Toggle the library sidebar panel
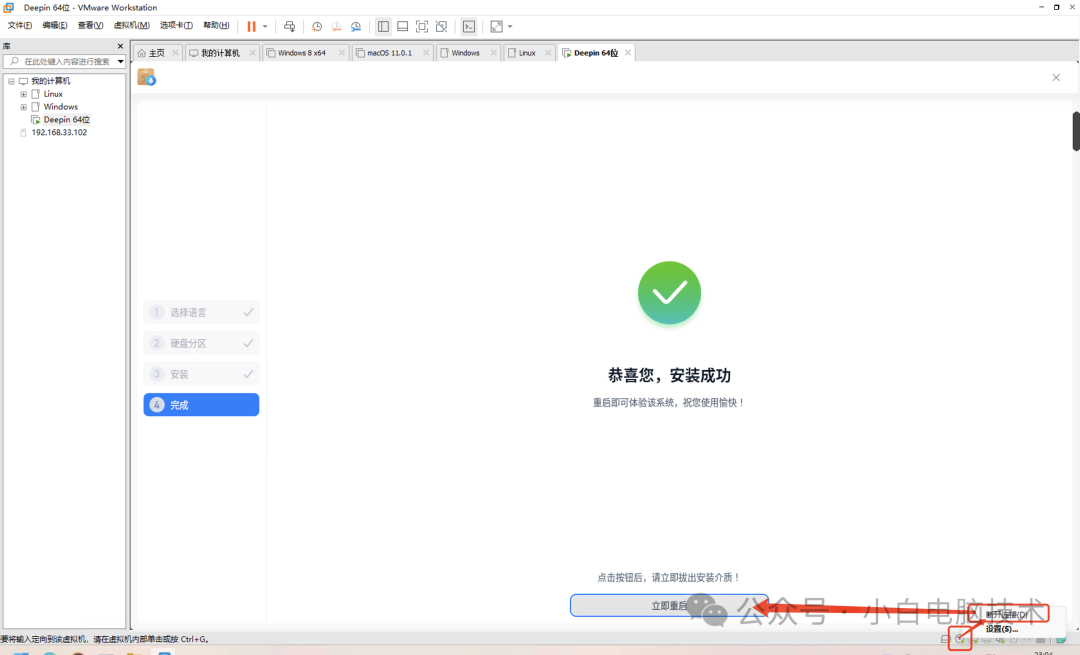The width and height of the screenshot is (1080, 655). pos(383,26)
